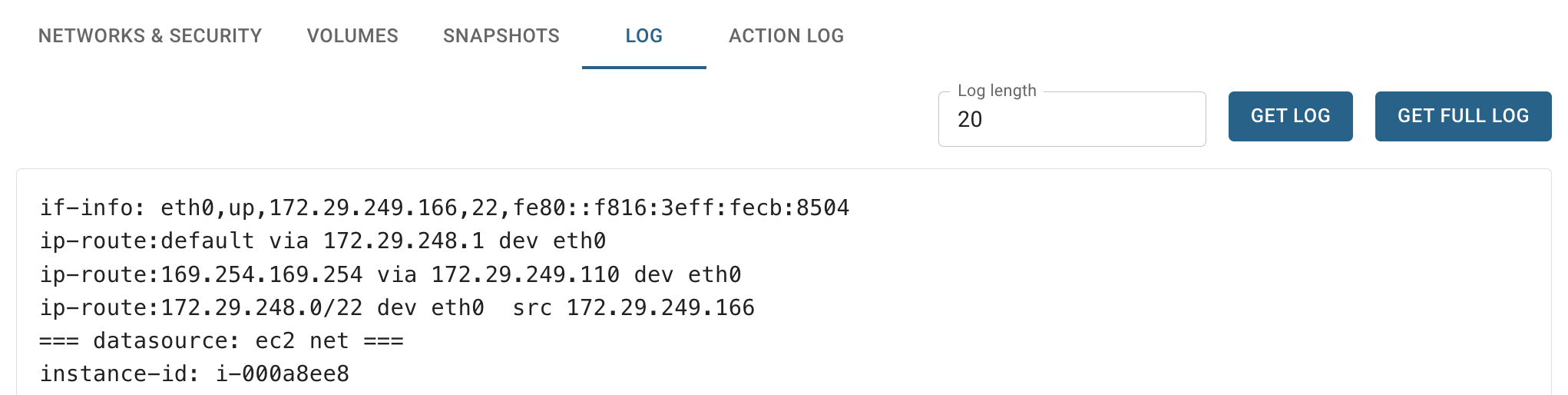Open the Networks & Security tab

pyautogui.click(x=150, y=35)
